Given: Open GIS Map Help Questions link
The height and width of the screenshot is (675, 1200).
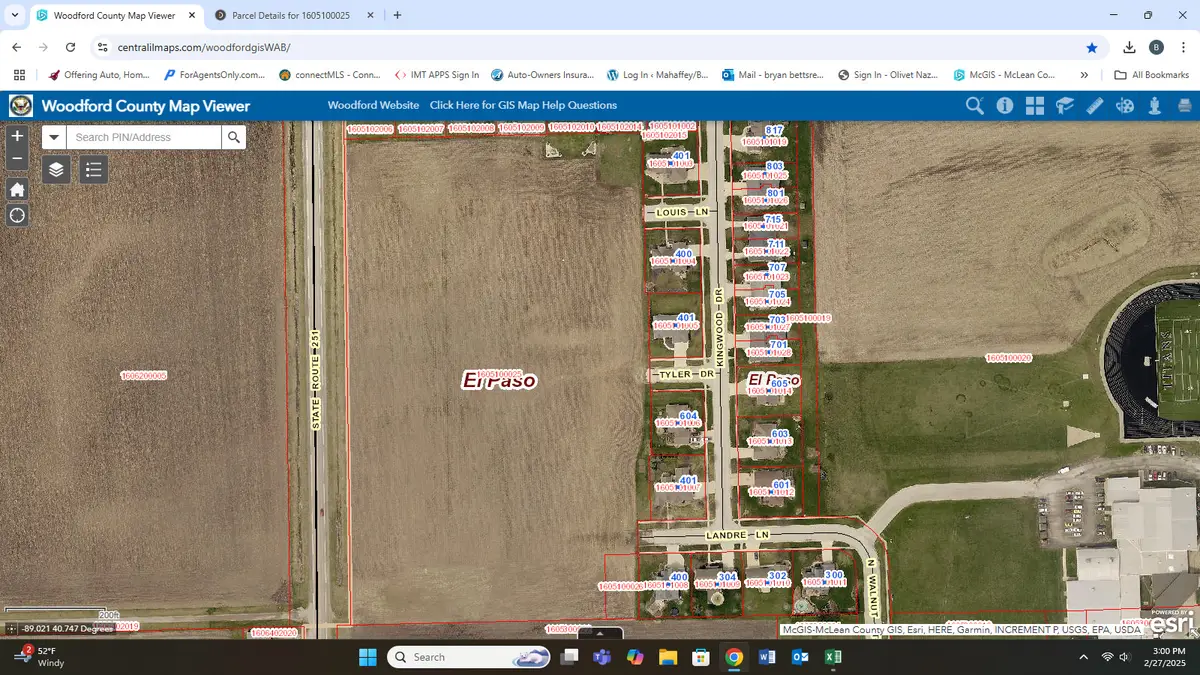Looking at the screenshot, I should pyautogui.click(x=524, y=105).
